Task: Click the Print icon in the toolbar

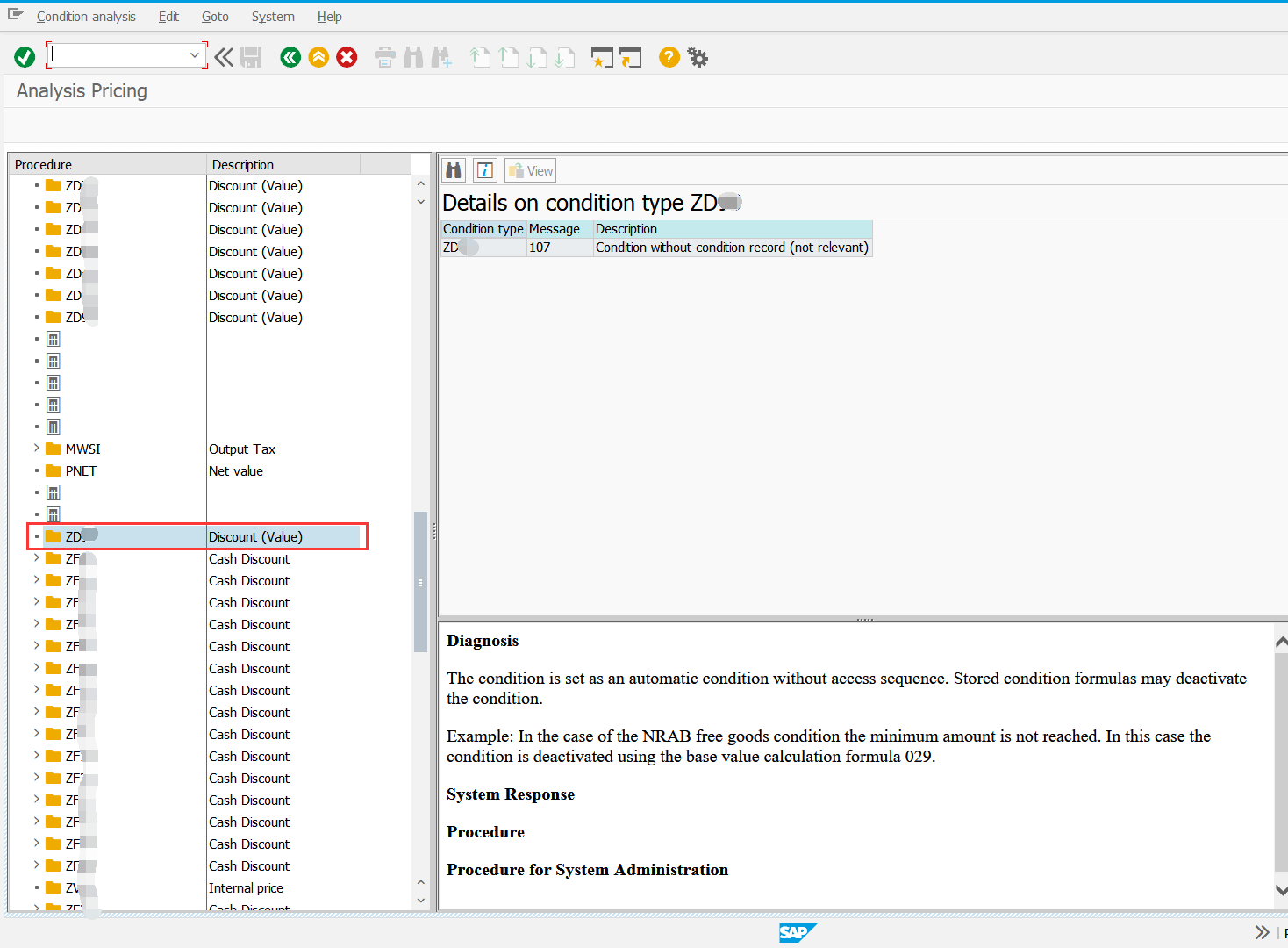Action: pos(385,57)
